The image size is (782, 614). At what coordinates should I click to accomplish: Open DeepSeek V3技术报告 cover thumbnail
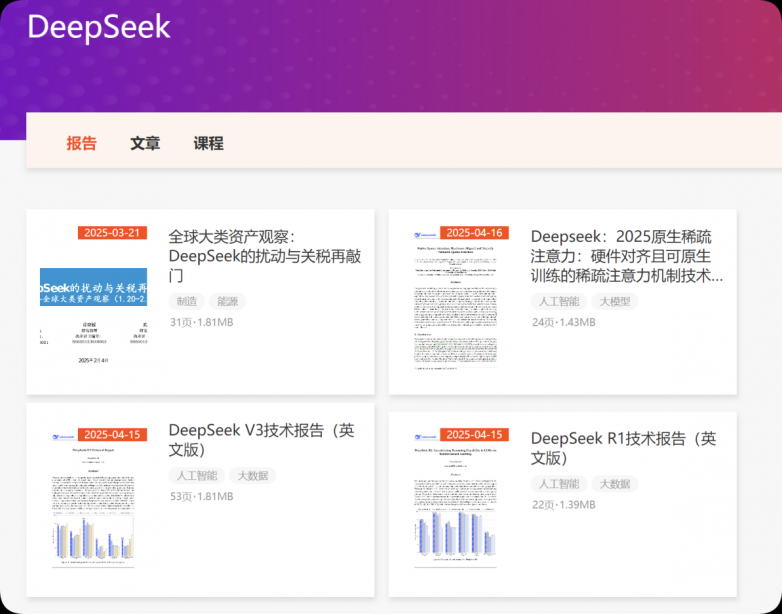93,500
